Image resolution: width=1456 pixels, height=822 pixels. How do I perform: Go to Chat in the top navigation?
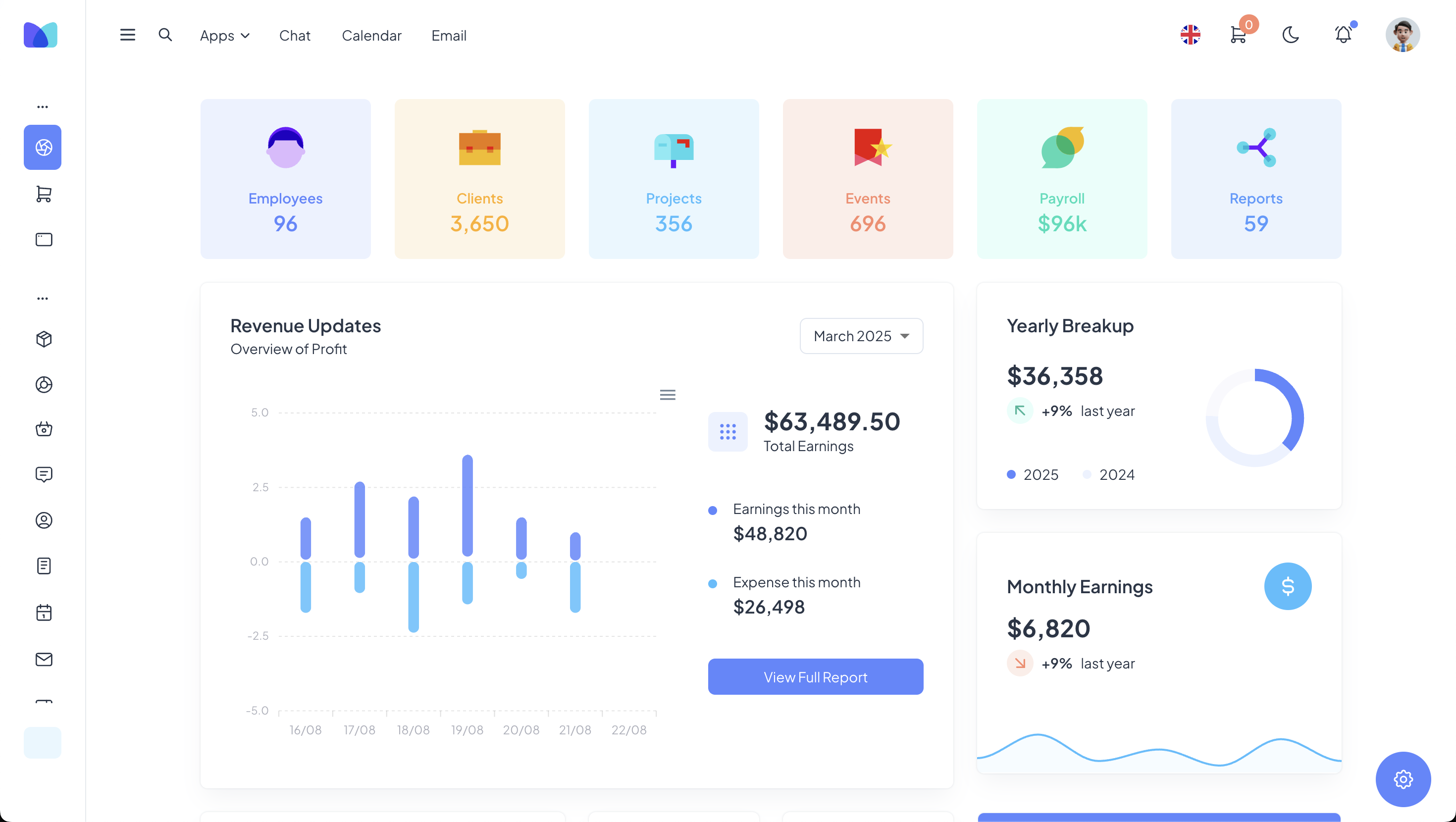pos(295,36)
